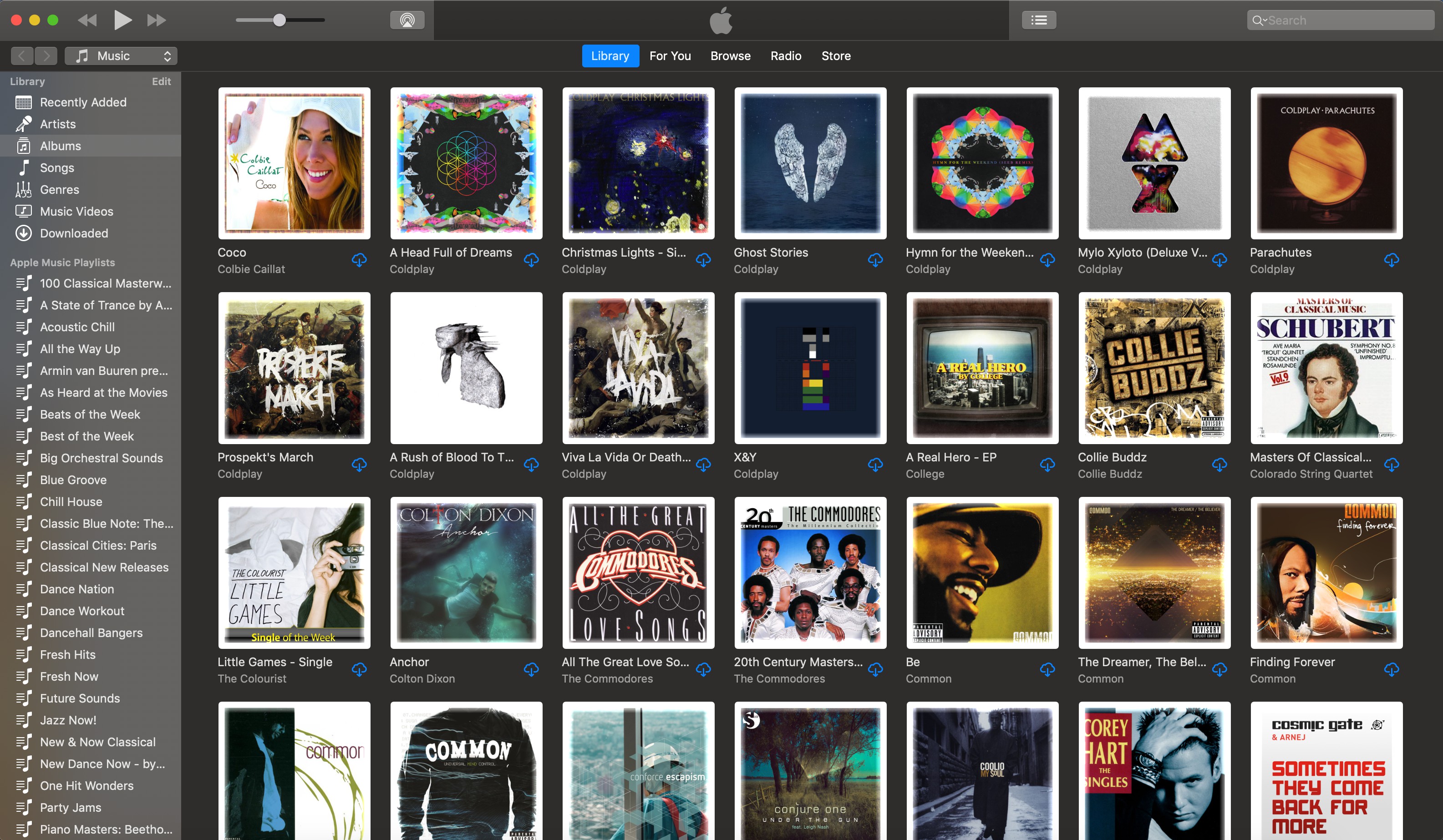Select Recently Added in sidebar
The width and height of the screenshot is (1443, 840).
91,102
